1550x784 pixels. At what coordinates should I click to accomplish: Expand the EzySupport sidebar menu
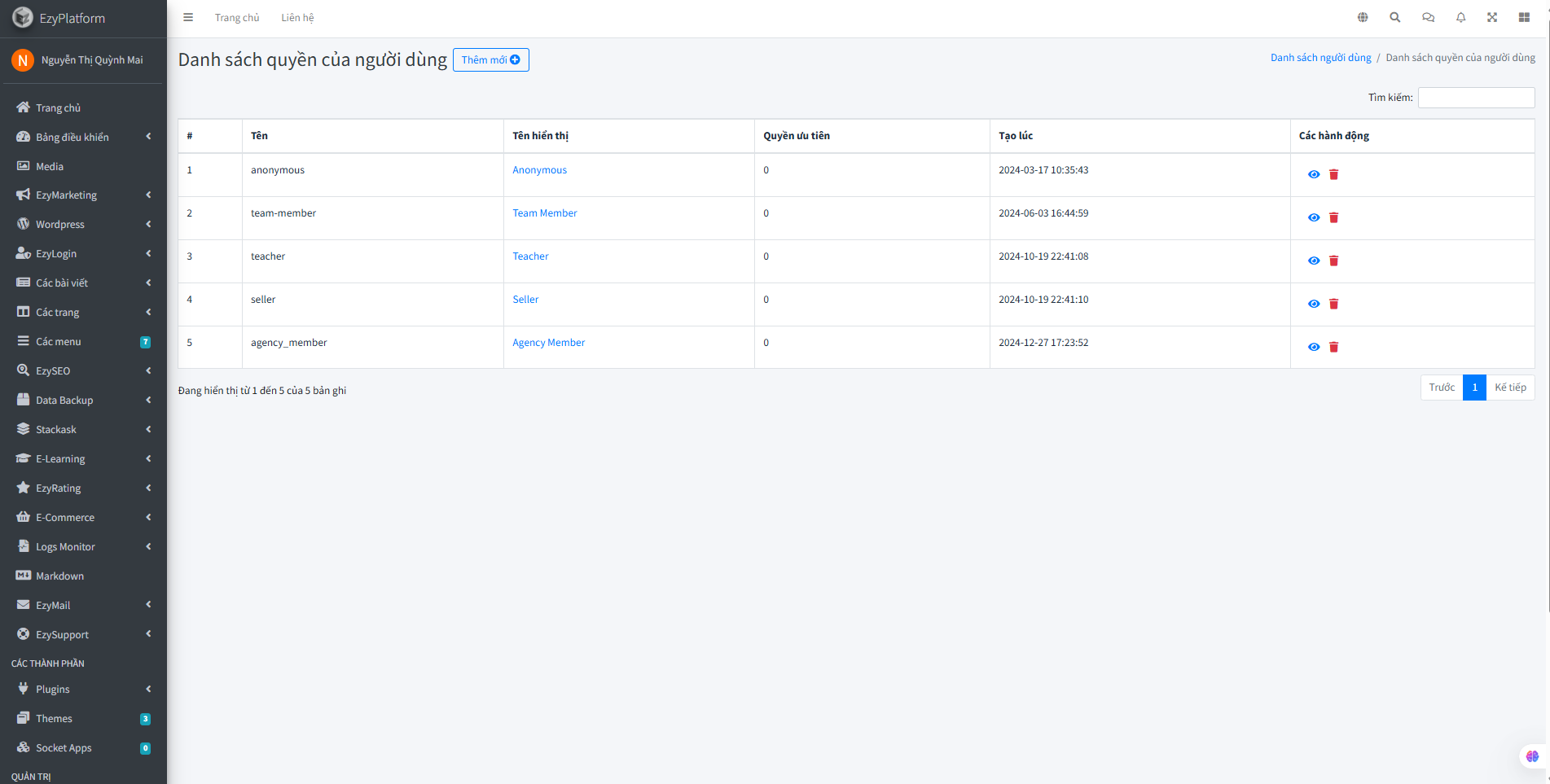tap(83, 635)
